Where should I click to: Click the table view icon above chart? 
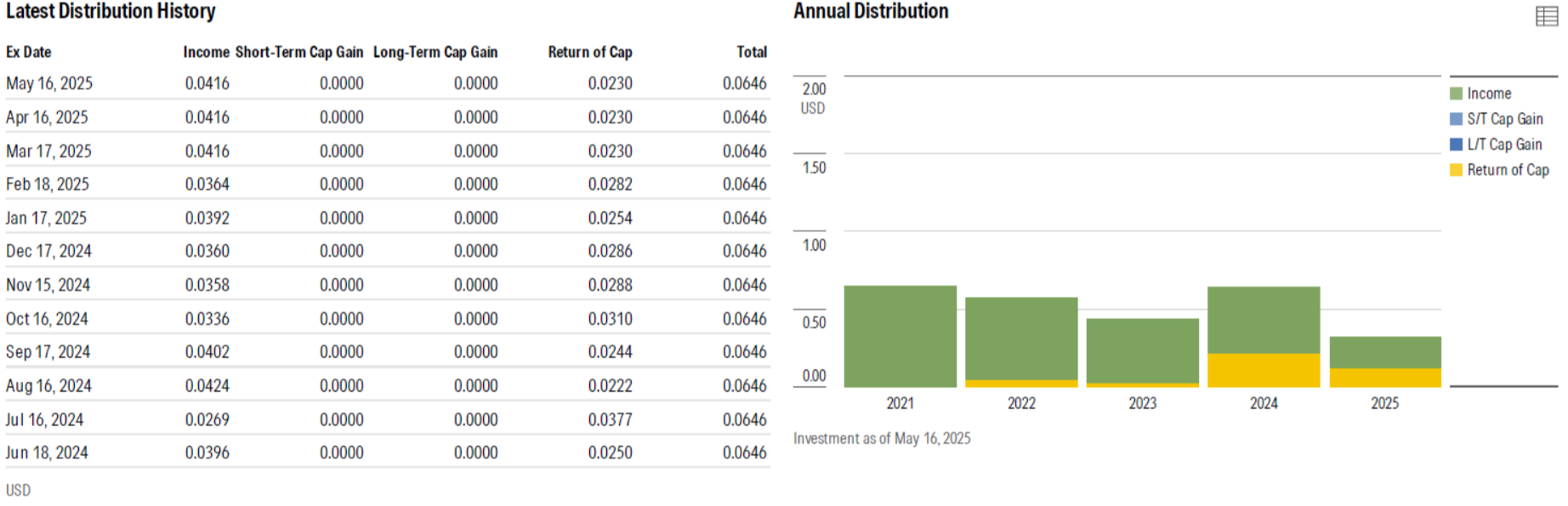(x=1547, y=16)
